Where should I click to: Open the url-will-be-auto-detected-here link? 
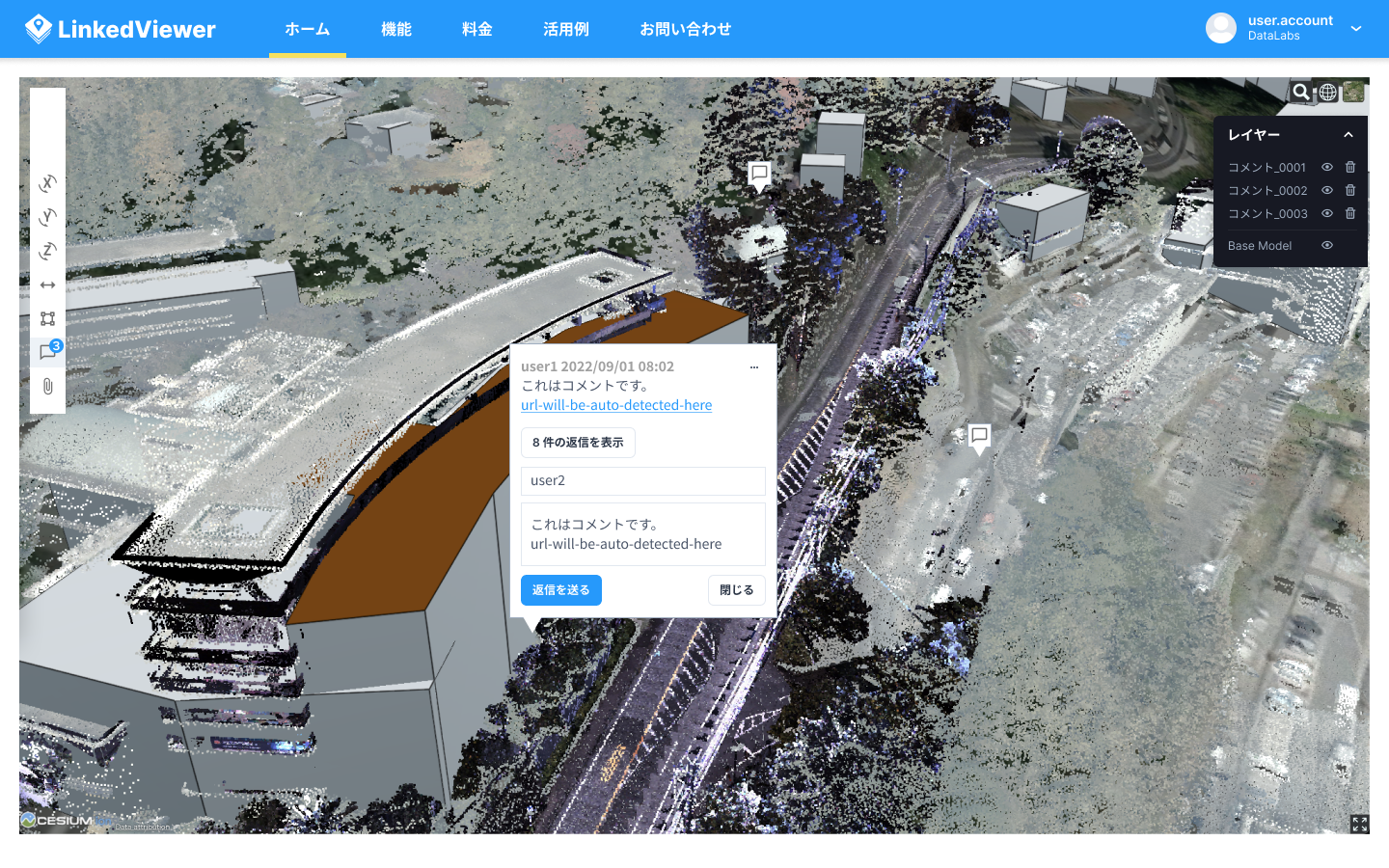pos(616,405)
